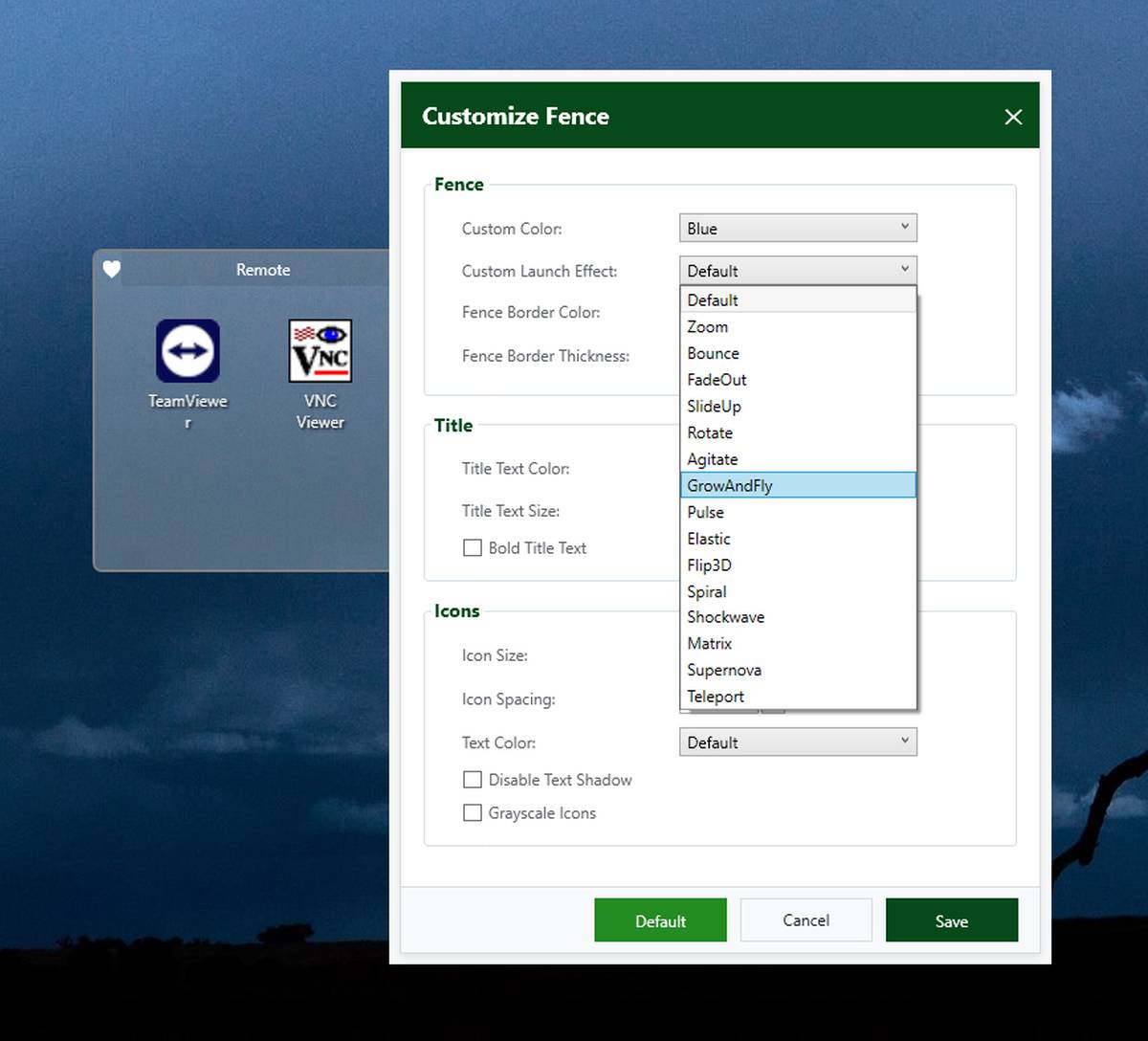This screenshot has height=1041, width=1148.
Task: Click the heart icon on Remote fence
Action: tap(112, 270)
